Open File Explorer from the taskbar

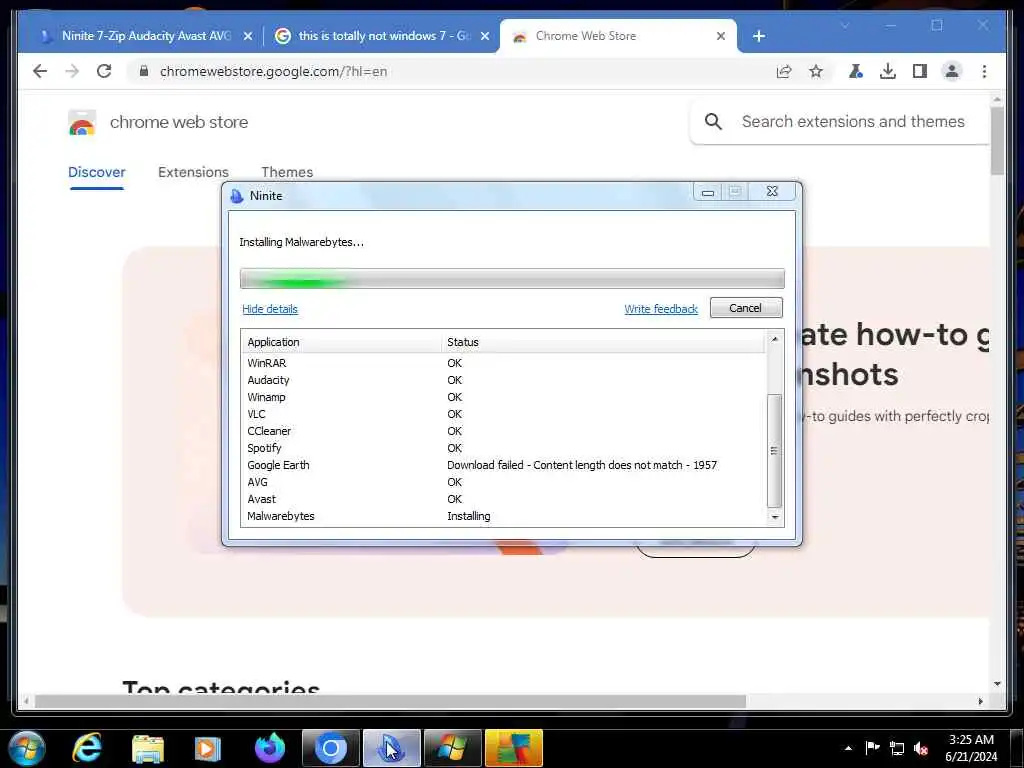(148, 748)
